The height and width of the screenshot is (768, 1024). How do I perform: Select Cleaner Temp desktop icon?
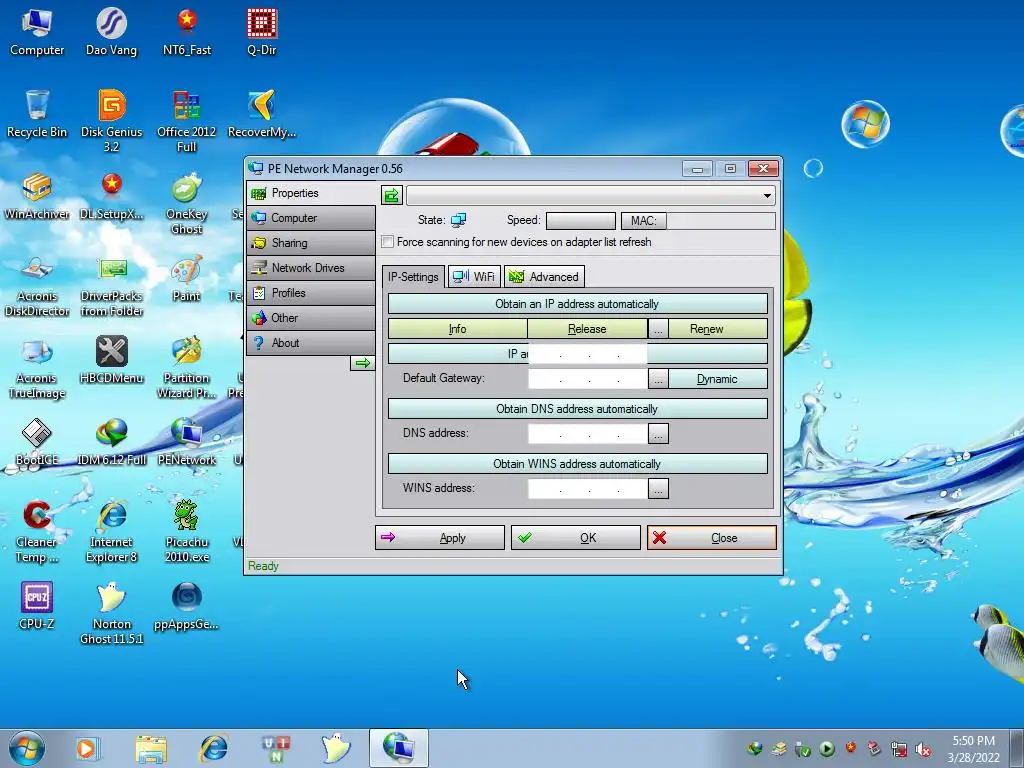tap(37, 532)
